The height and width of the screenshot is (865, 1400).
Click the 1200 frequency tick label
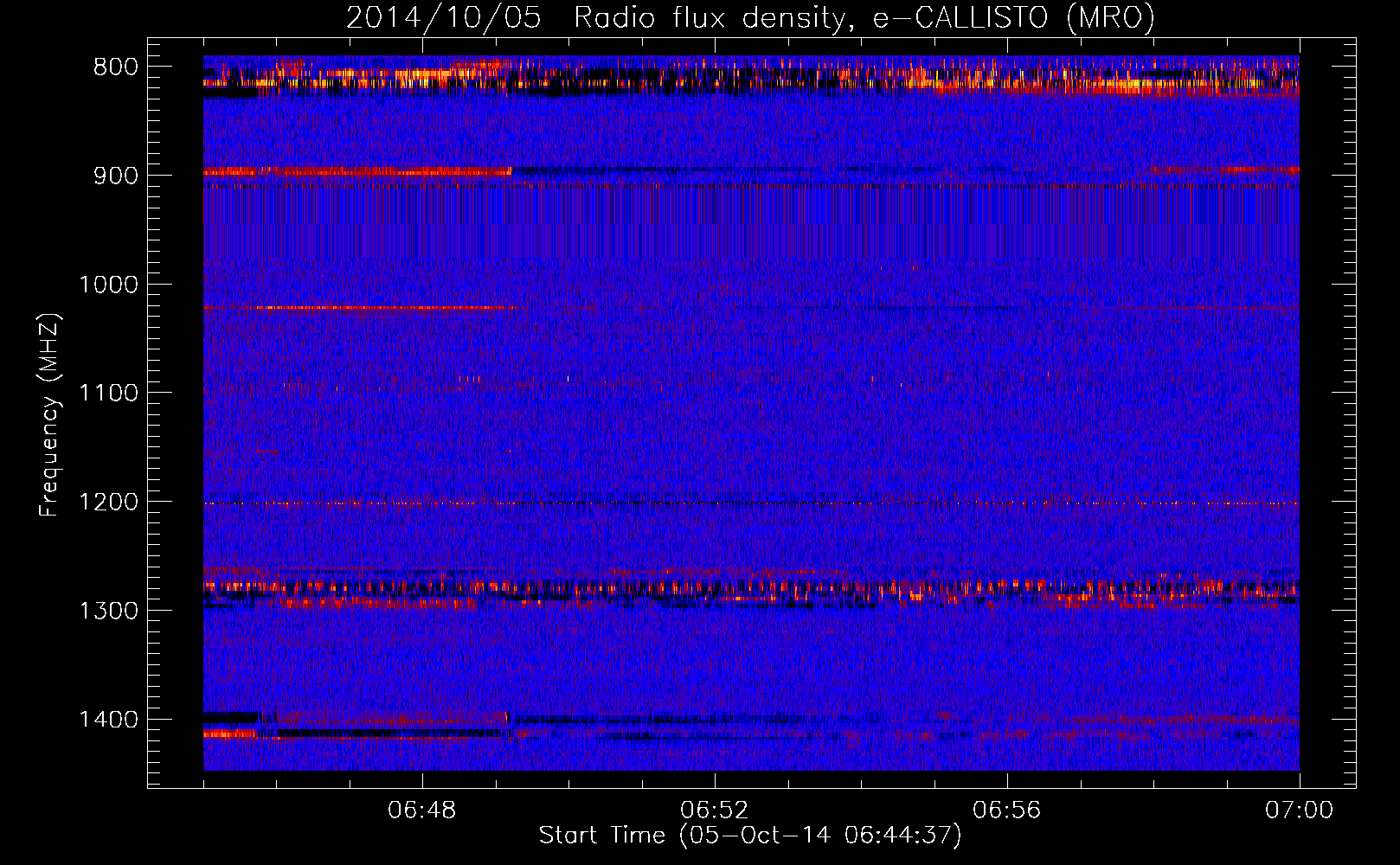[x=108, y=503]
